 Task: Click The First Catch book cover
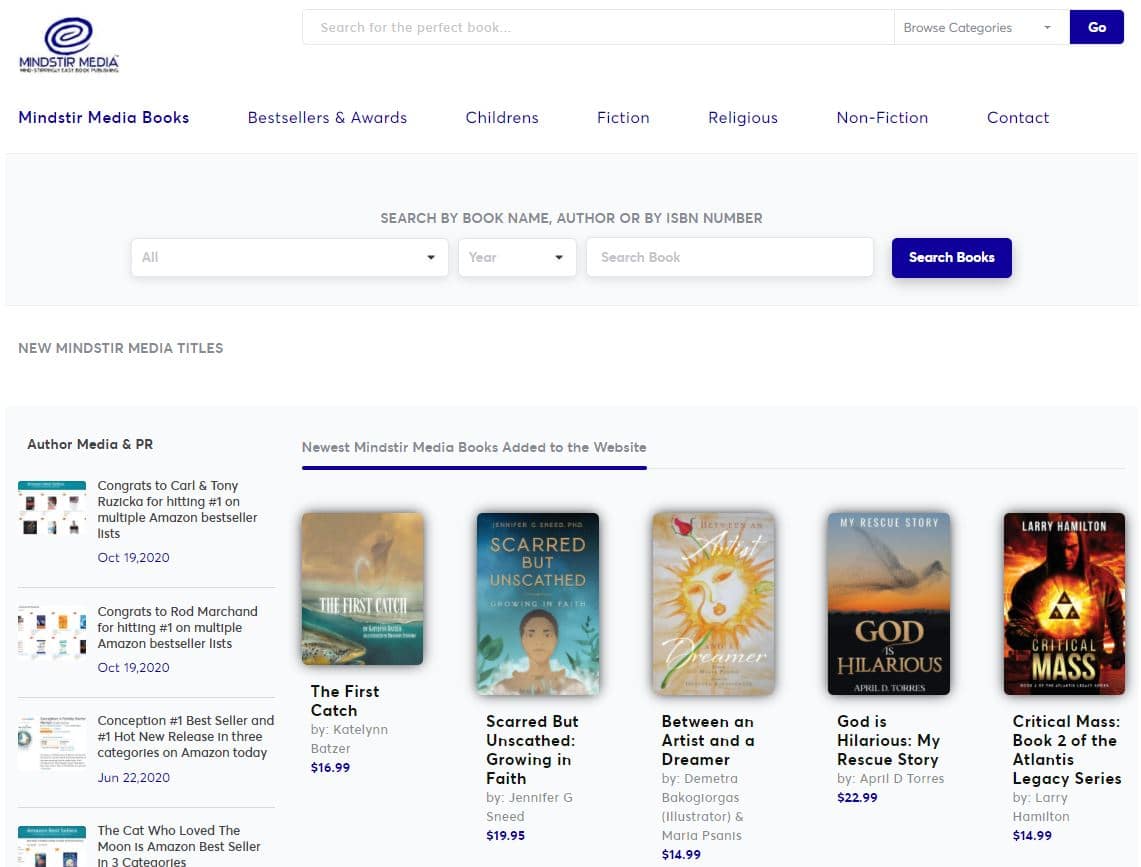(x=362, y=589)
